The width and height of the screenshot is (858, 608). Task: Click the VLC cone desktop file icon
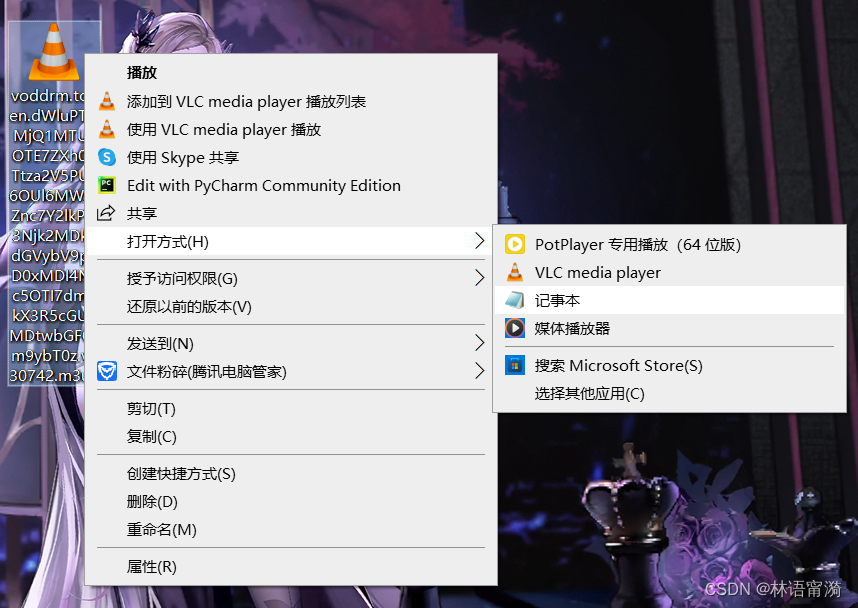point(54,52)
